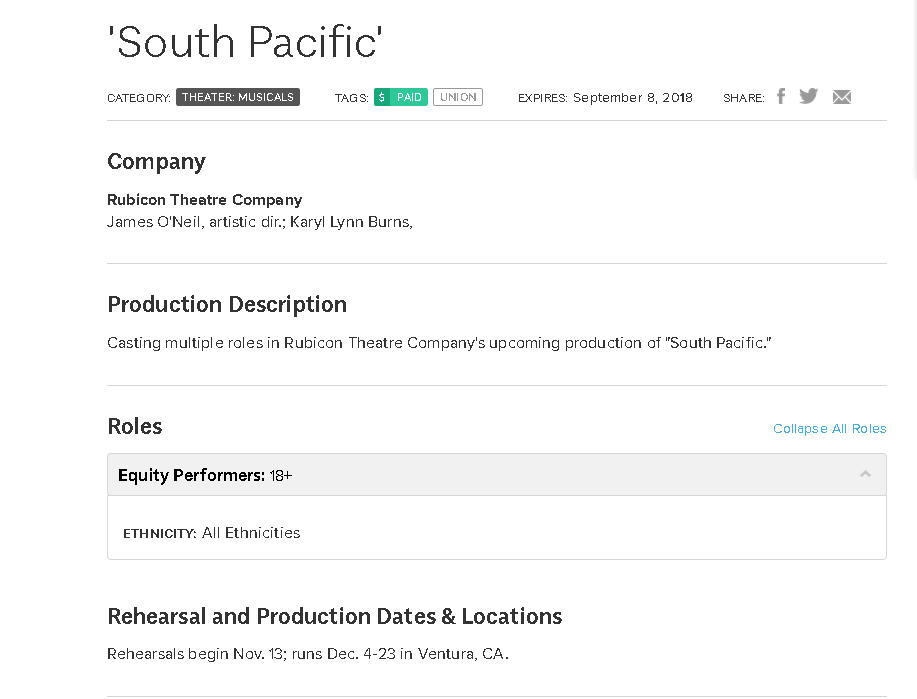Screen dimensions: 917x699
Task: Click the Rubicon Theatre Company name
Action: click(204, 200)
